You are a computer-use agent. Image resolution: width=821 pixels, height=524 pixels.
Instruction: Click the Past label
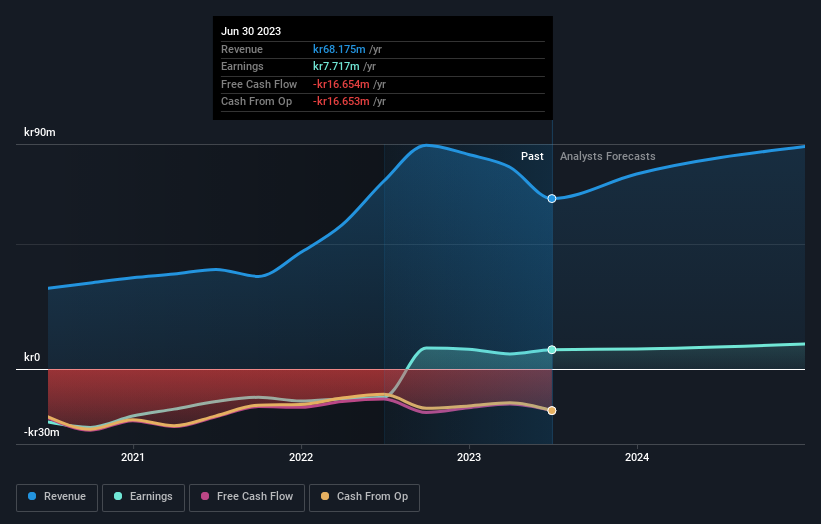[x=532, y=157]
